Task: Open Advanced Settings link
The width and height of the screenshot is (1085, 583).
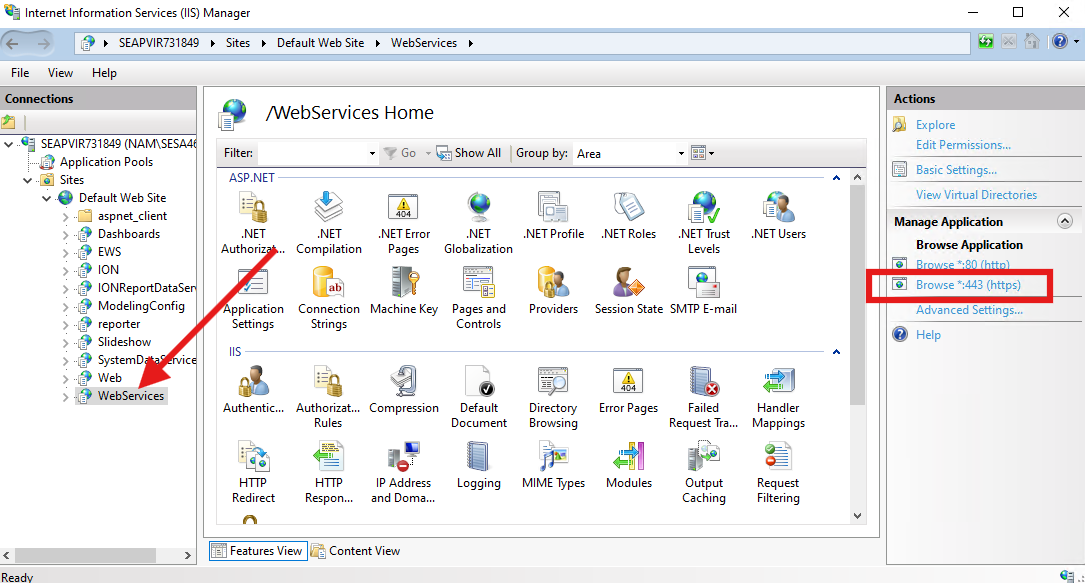Action: (x=969, y=310)
